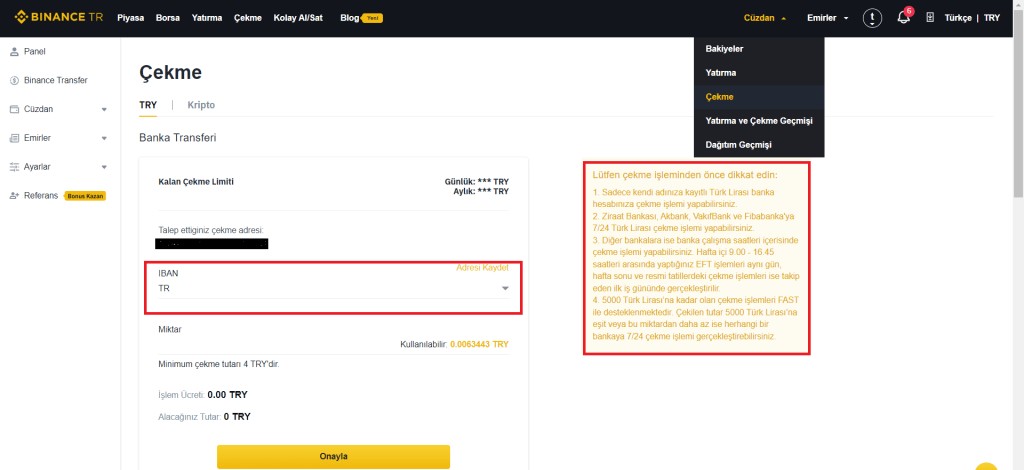Open Türkçe | TRY language selector

pos(972,18)
